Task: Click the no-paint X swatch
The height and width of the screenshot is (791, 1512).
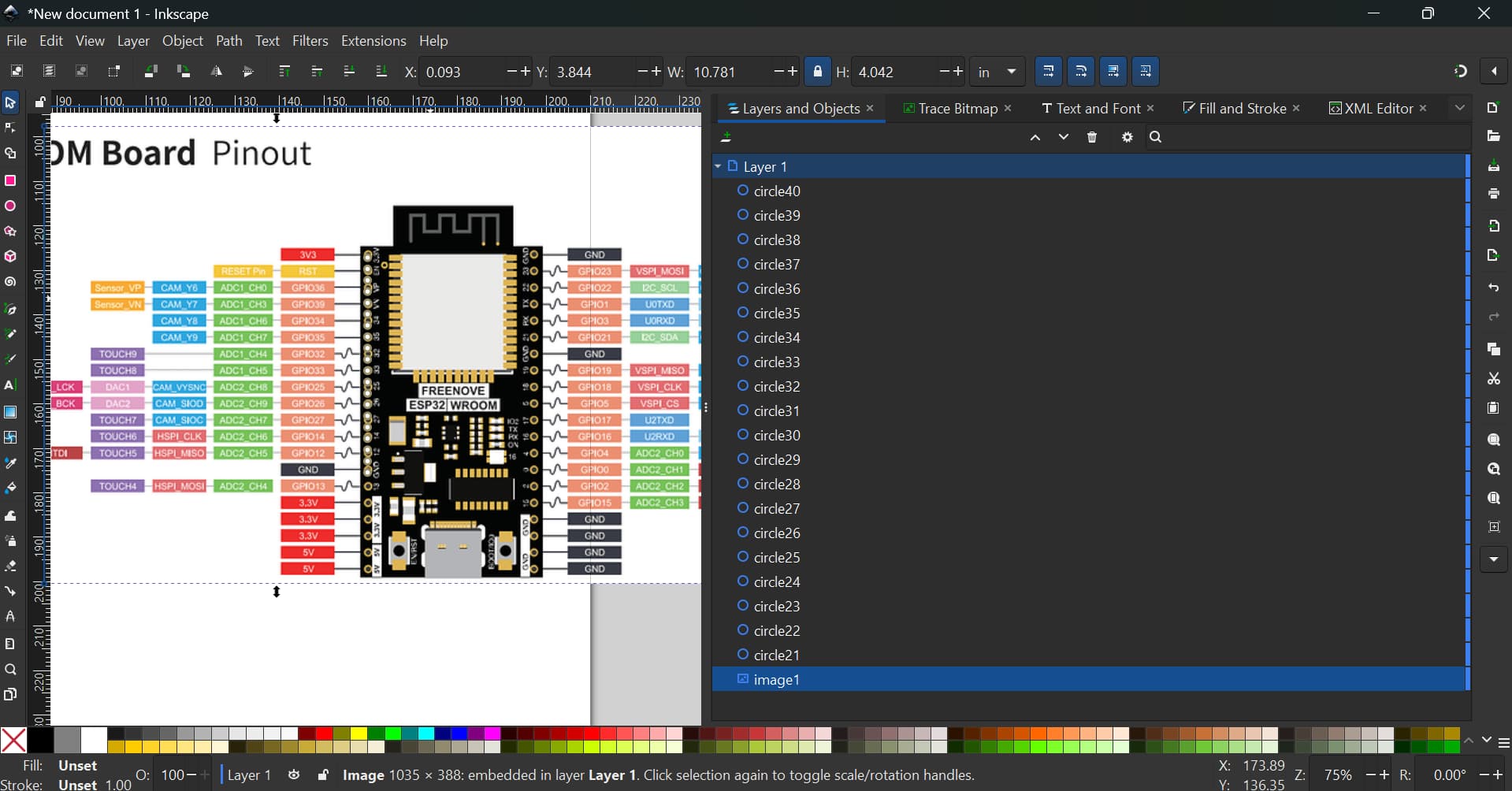Action: point(13,741)
